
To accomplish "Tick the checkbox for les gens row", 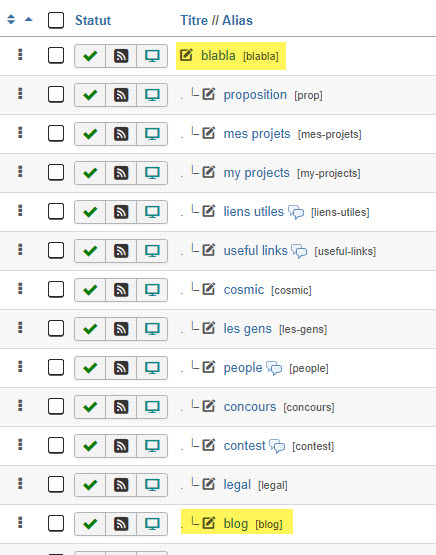I will coord(56,328).
